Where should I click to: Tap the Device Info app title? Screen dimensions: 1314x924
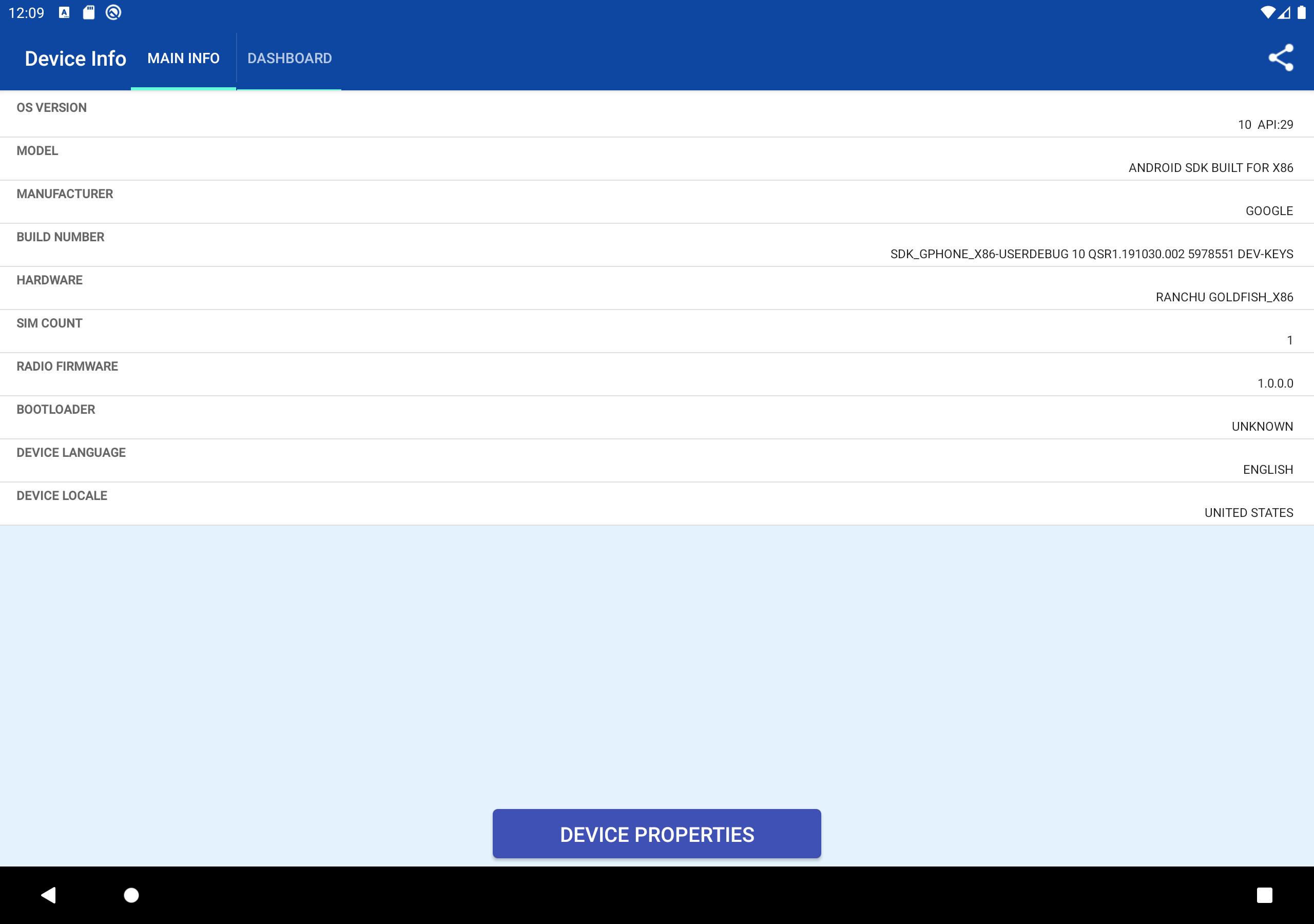tap(75, 59)
